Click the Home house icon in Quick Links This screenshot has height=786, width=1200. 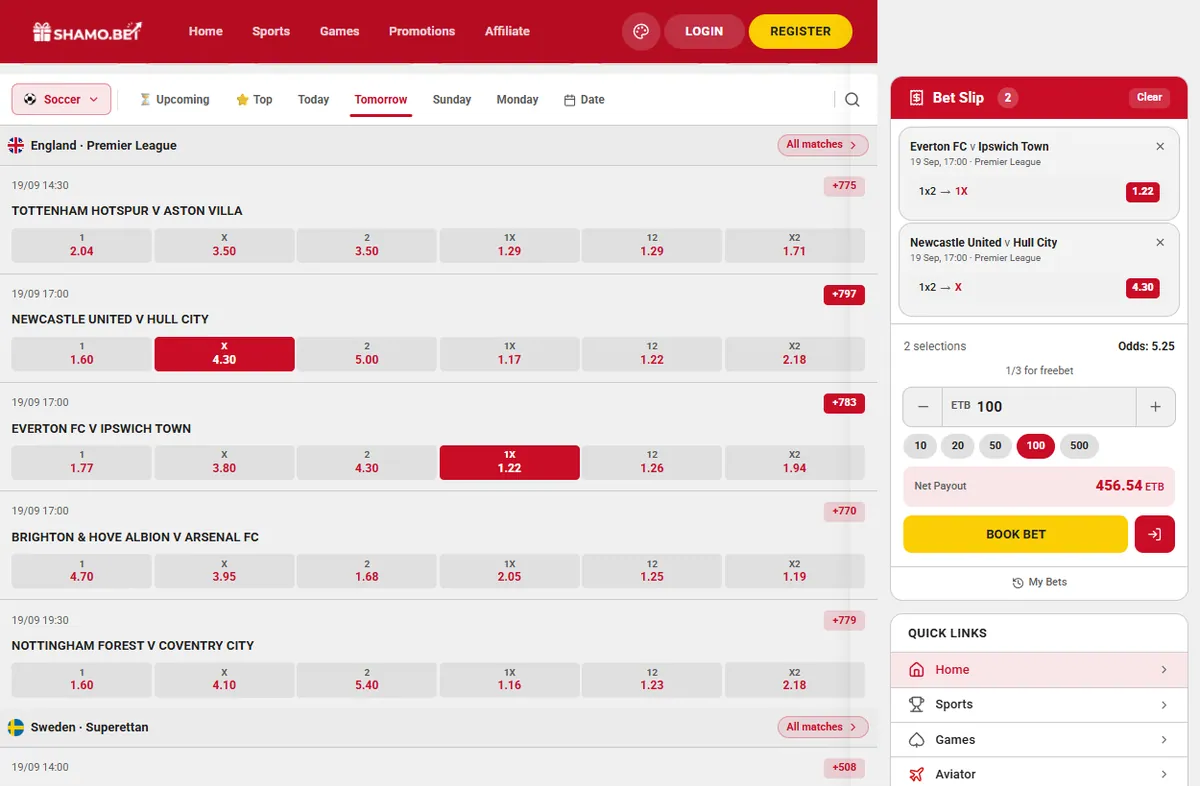point(916,670)
